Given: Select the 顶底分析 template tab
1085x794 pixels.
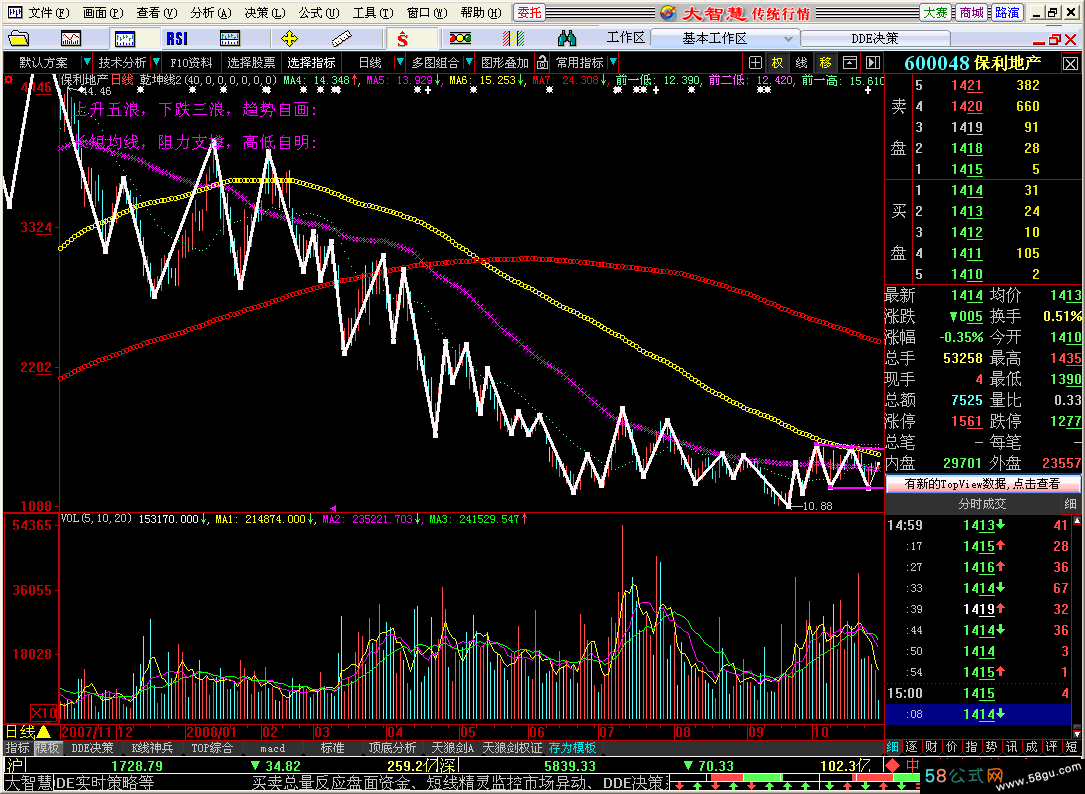Looking at the screenshot, I should [392, 748].
